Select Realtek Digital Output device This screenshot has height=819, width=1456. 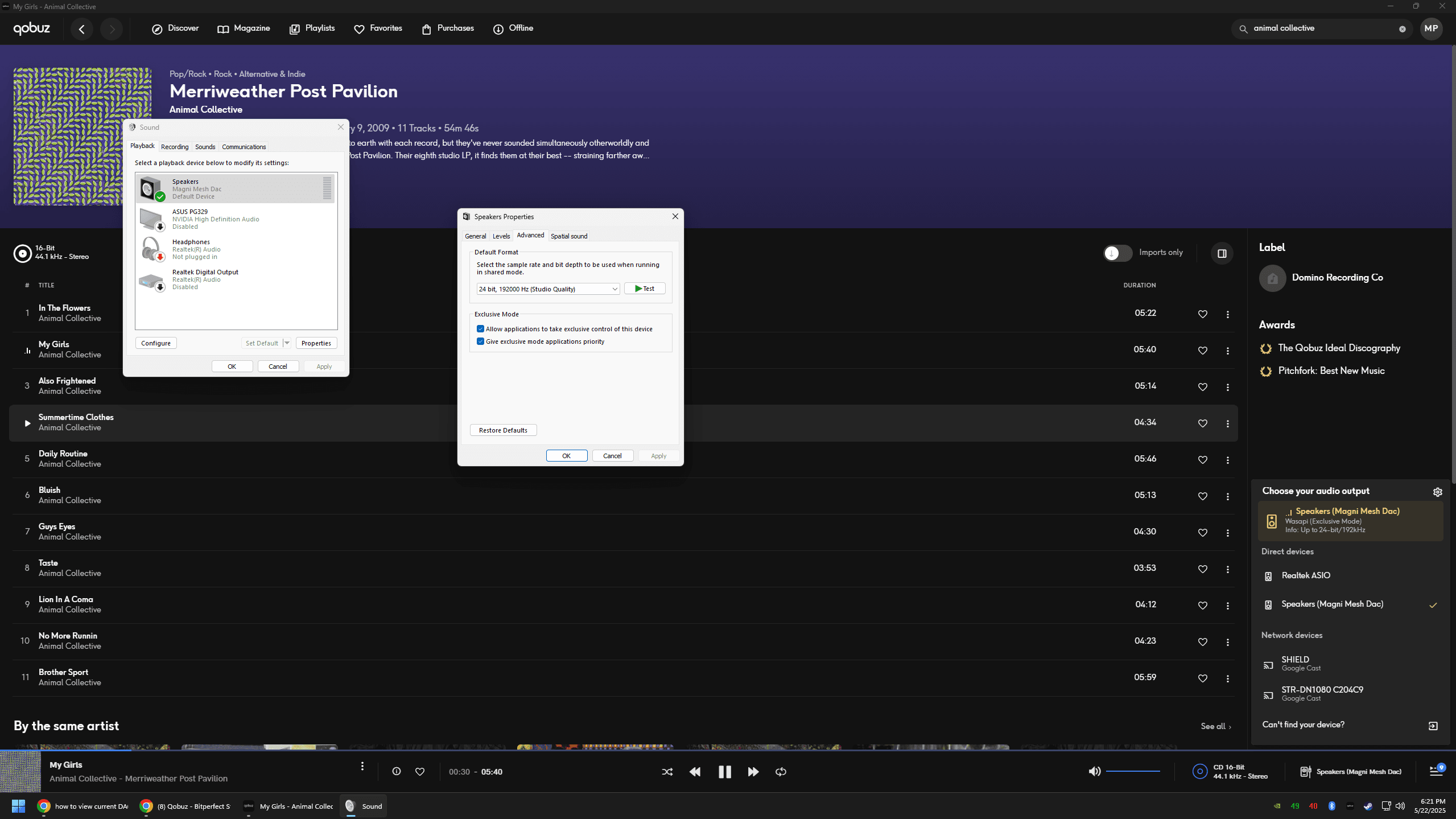[236, 279]
